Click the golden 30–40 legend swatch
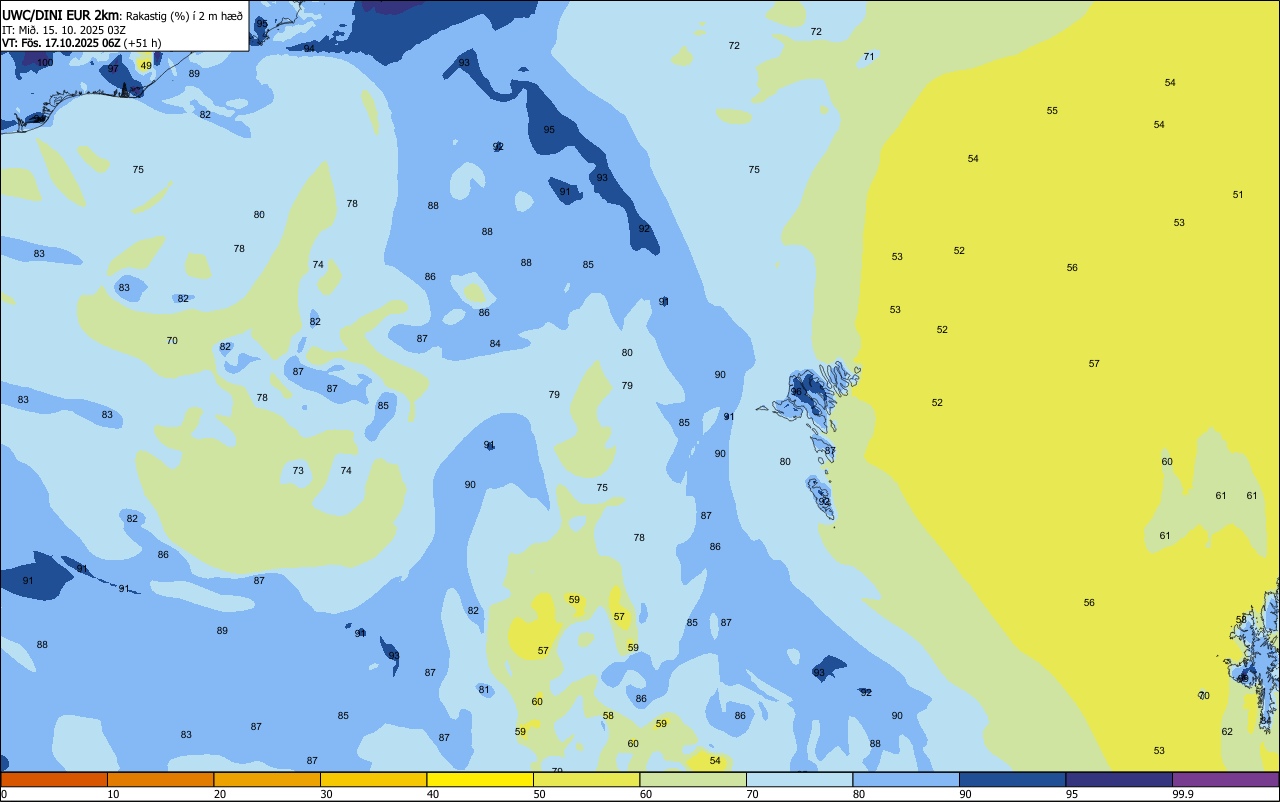This screenshot has width=1280, height=802. pyautogui.click(x=373, y=779)
